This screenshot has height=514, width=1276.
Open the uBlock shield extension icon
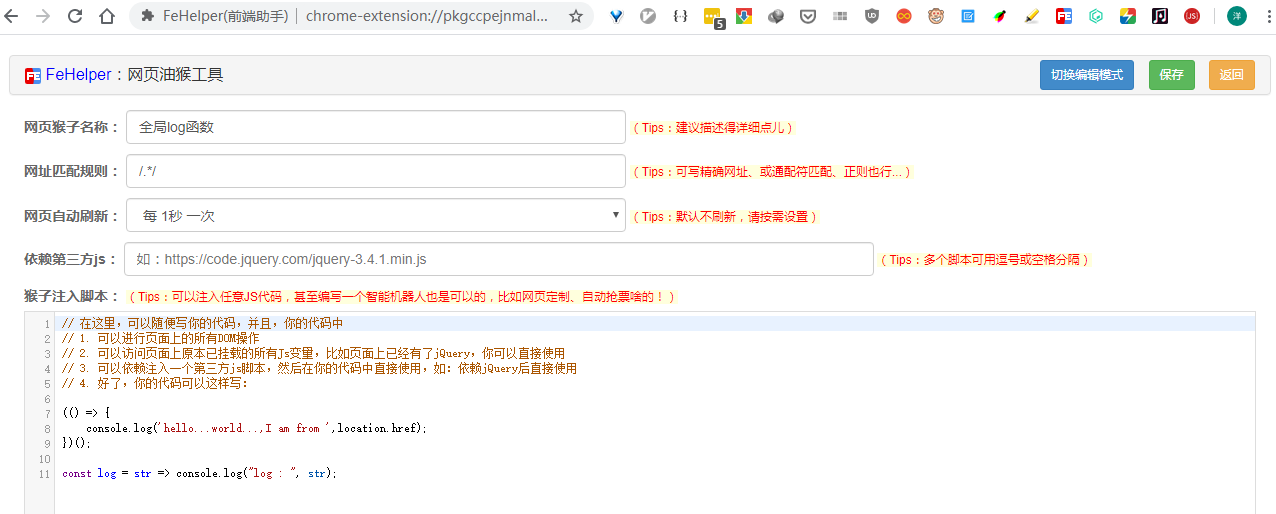[x=872, y=16]
